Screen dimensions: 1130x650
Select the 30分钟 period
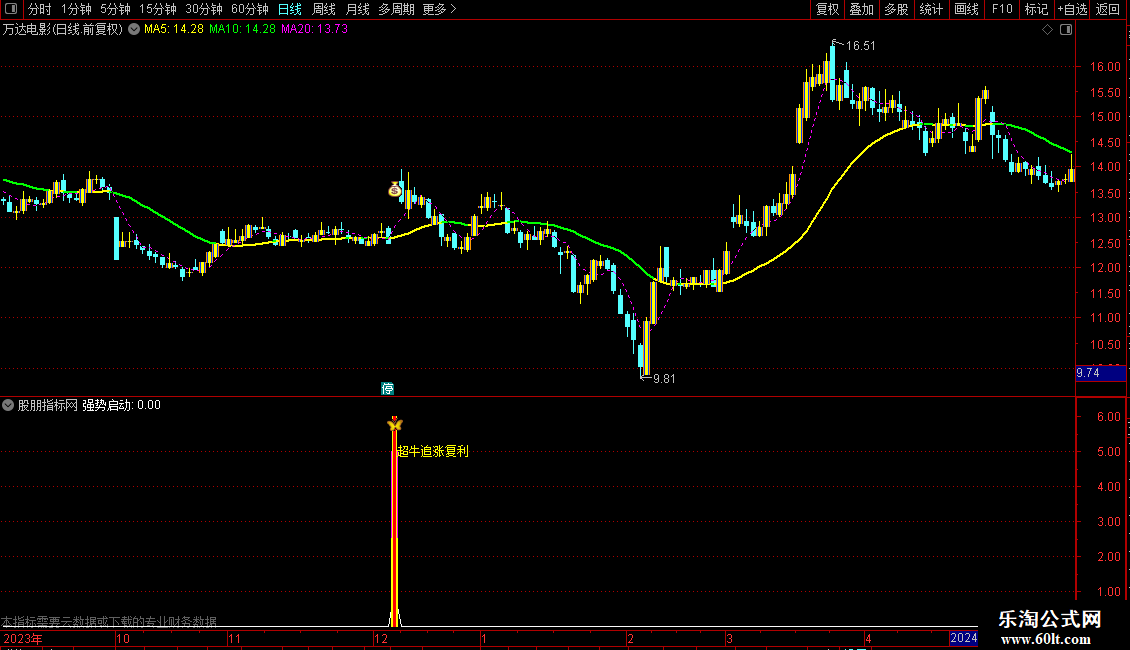(x=204, y=9)
